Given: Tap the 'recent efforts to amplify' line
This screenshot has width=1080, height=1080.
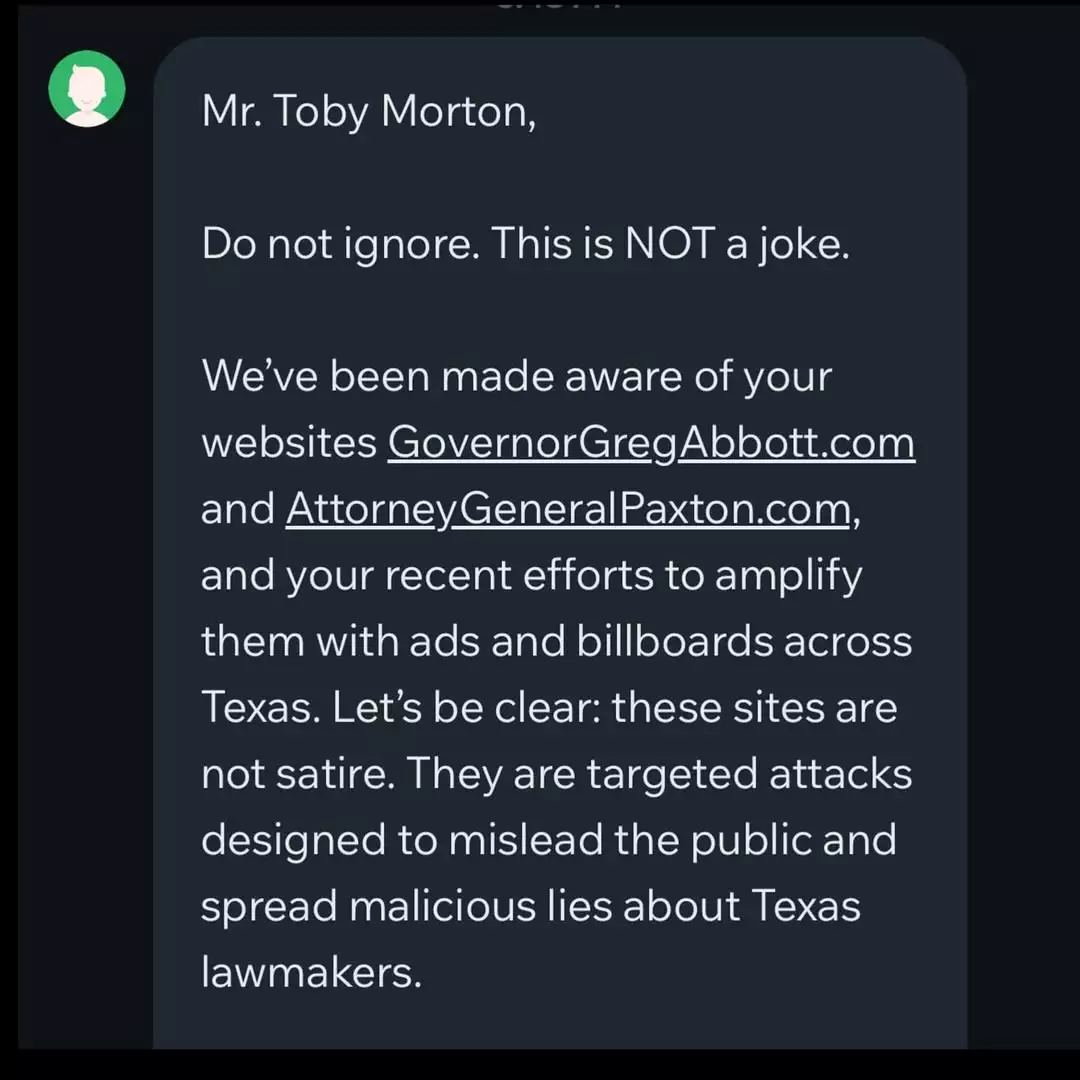Looking at the screenshot, I should pos(531,575).
